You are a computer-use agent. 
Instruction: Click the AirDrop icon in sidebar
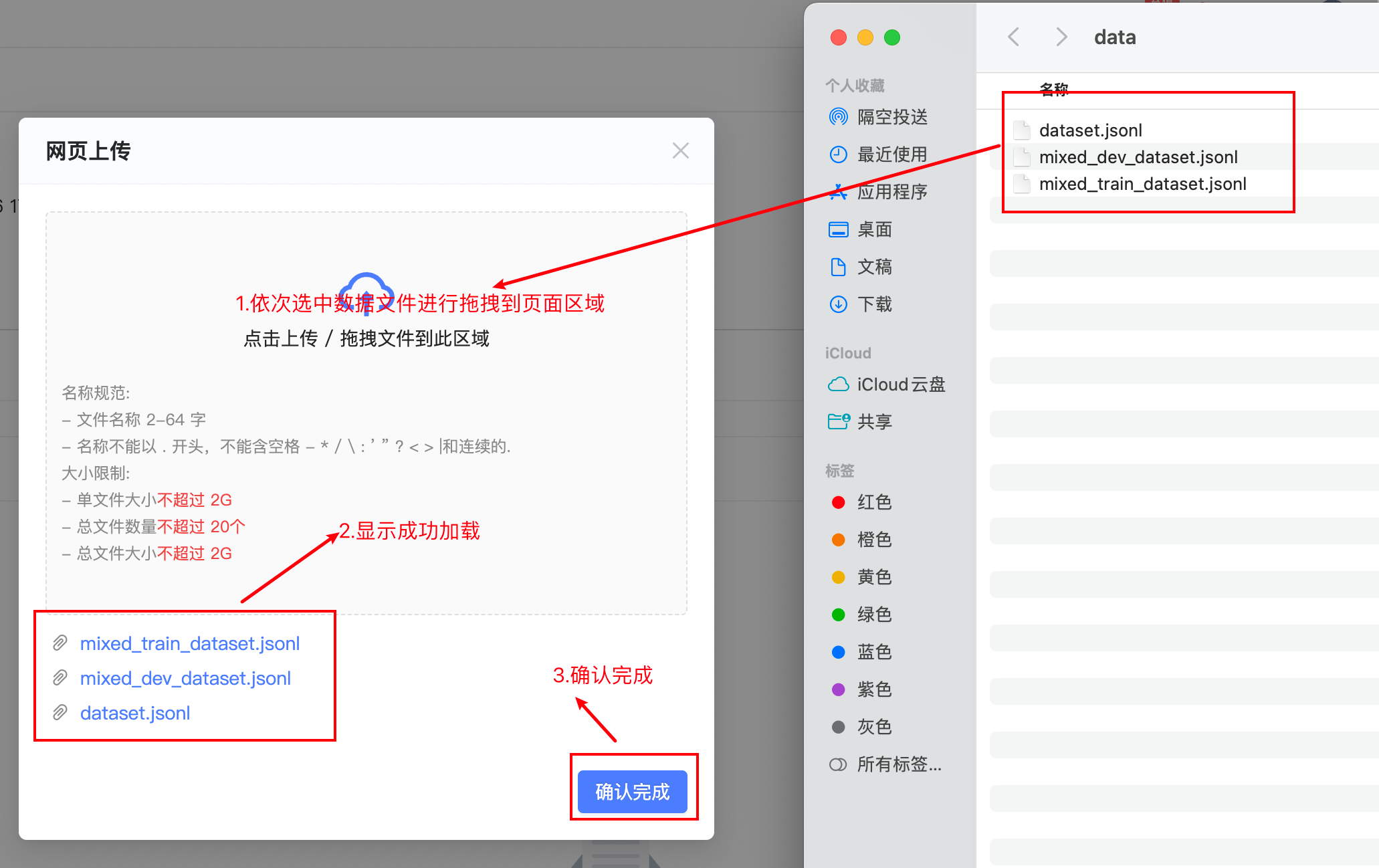838,117
